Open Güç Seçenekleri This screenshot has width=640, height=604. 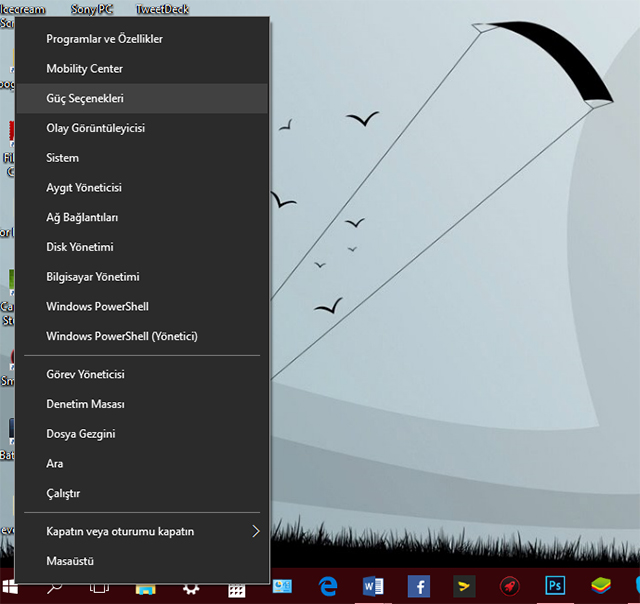click(142, 98)
